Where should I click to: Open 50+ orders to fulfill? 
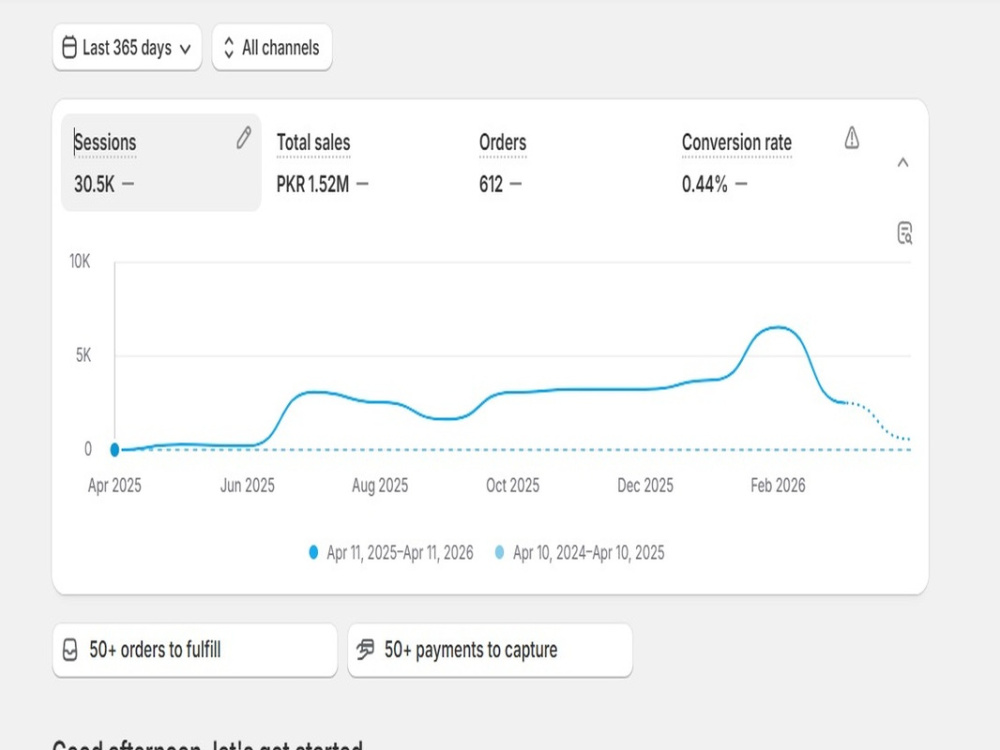coord(195,650)
